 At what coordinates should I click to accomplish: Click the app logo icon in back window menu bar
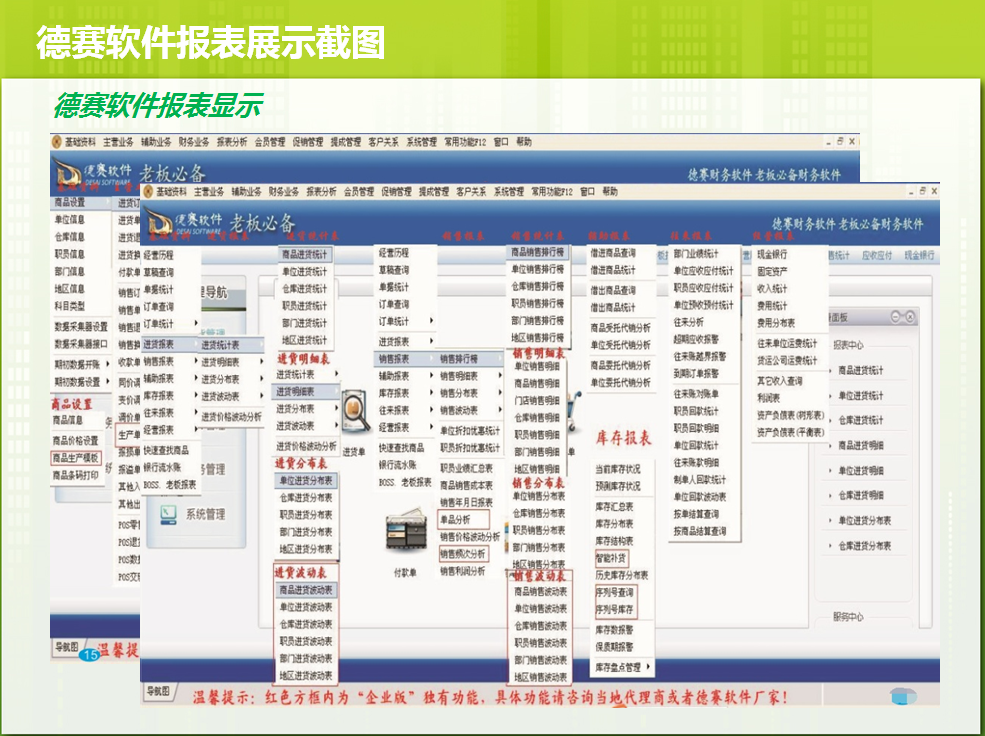point(57,142)
